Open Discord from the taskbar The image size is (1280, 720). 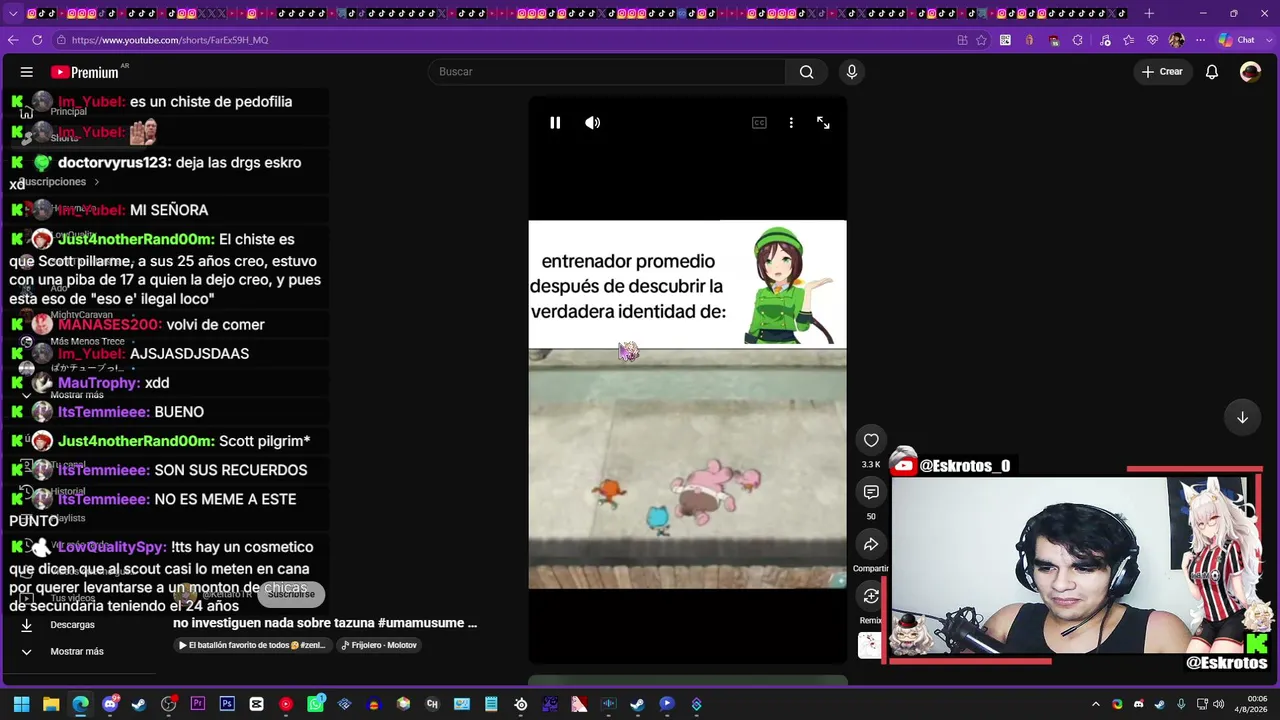pyautogui.click(x=110, y=704)
